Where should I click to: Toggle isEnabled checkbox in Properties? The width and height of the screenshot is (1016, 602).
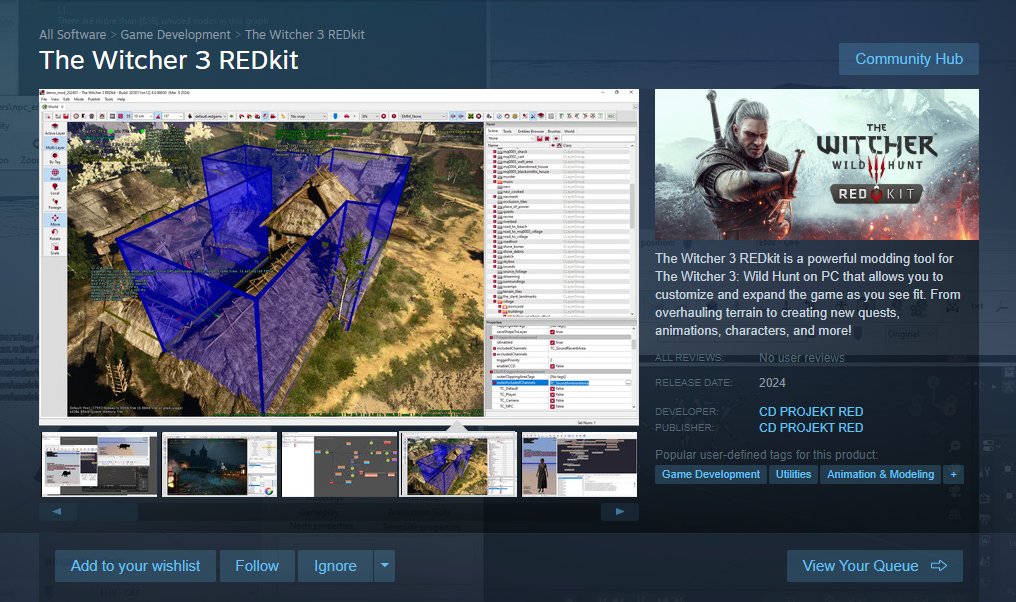(x=553, y=343)
